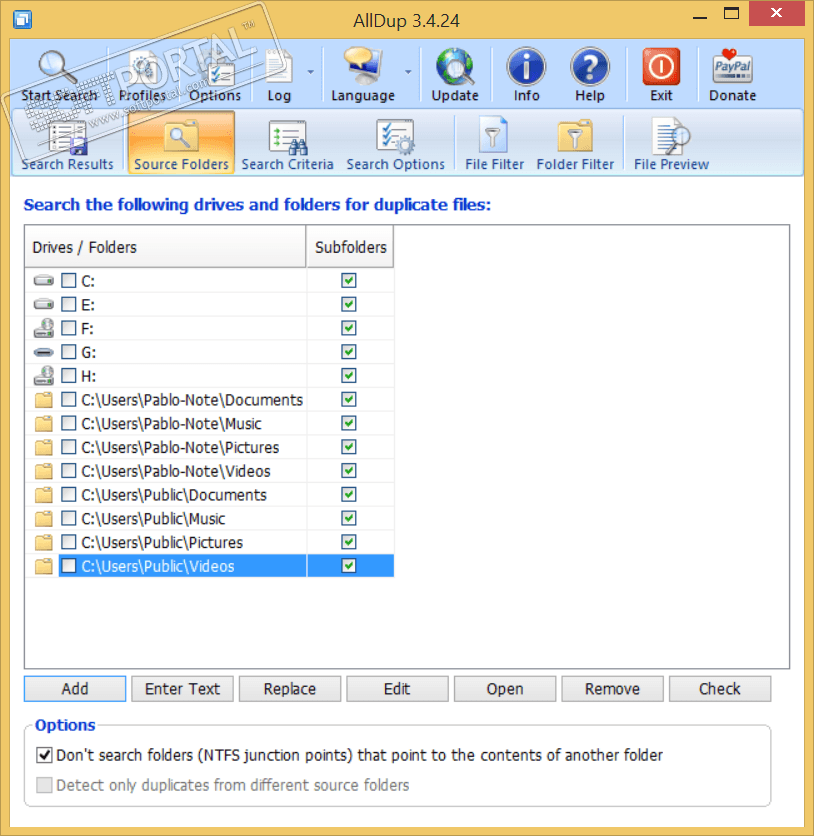Enable the Pablo-Note\Pictures folder checkbox
Screen dimensions: 814x836
click(x=68, y=447)
